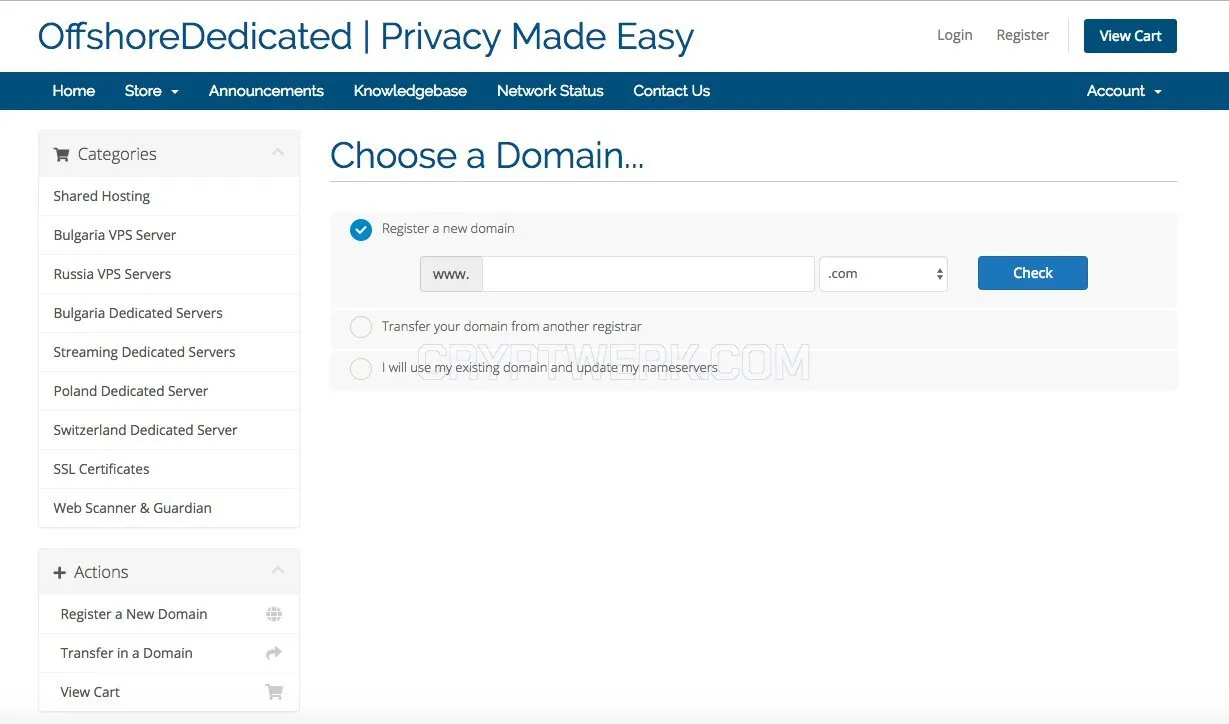Open Contact Us in the navigation bar

[x=672, y=91]
